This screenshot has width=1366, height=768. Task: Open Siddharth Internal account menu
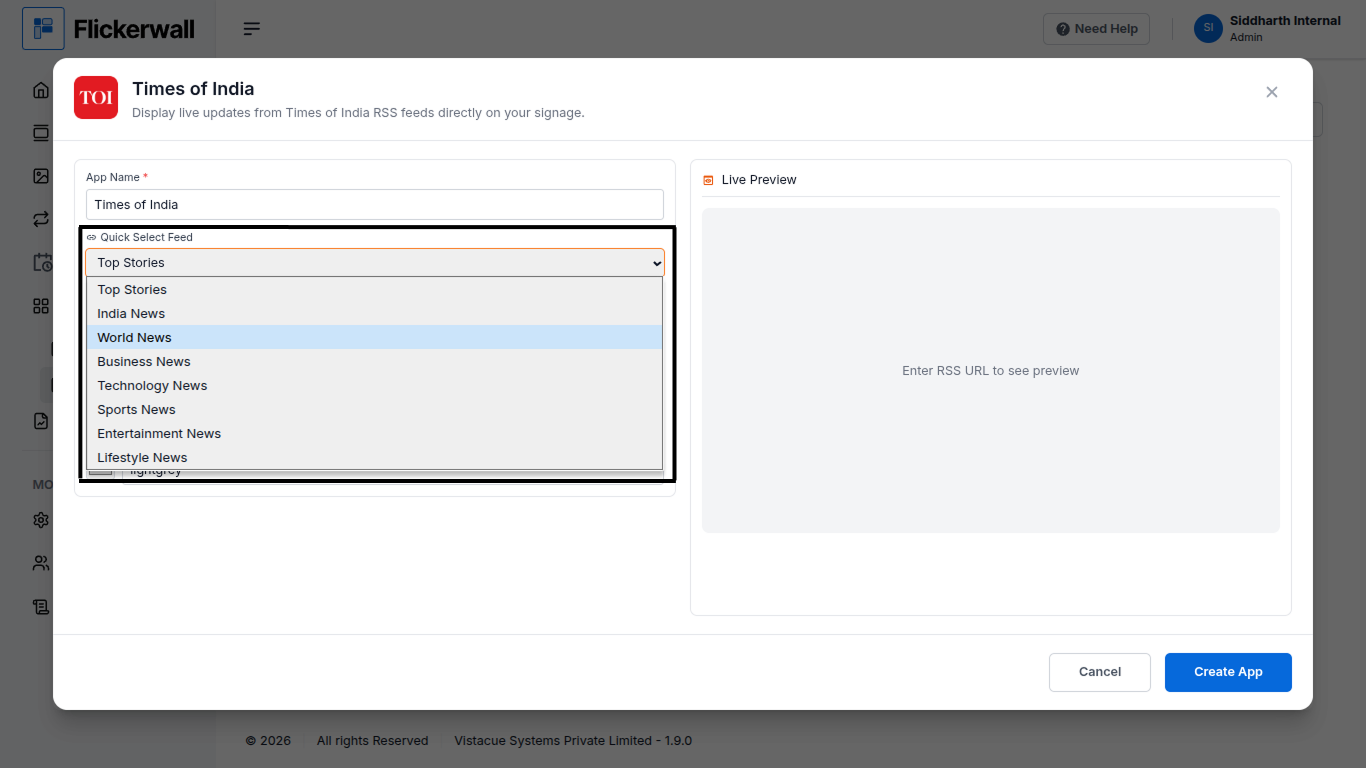1267,28
